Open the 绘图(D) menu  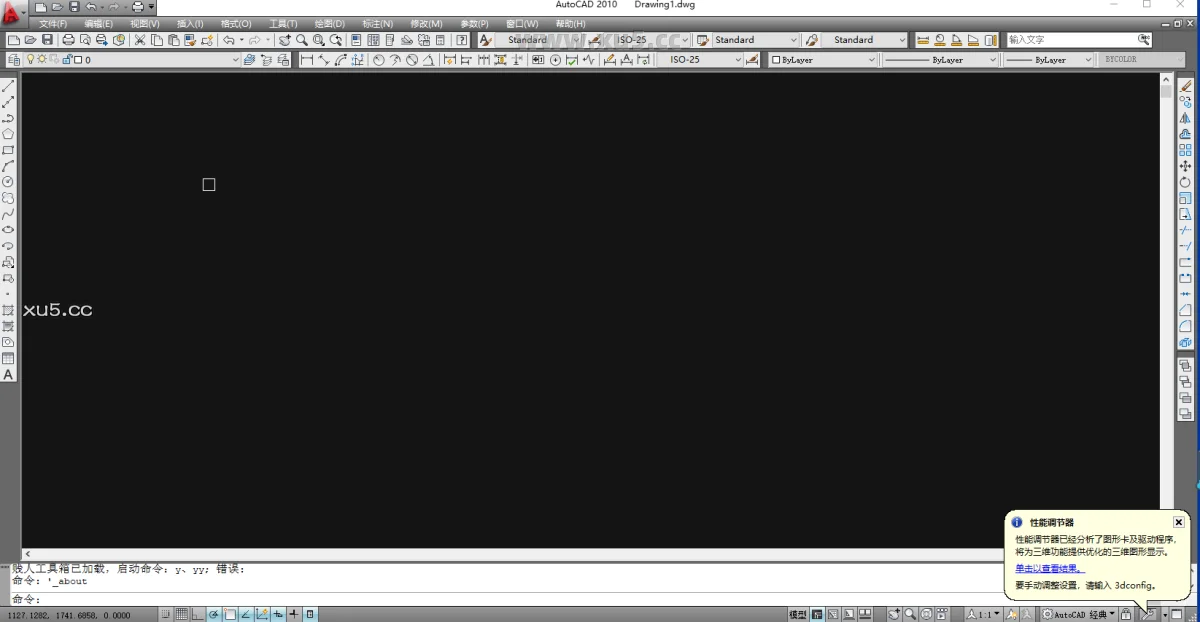click(329, 23)
